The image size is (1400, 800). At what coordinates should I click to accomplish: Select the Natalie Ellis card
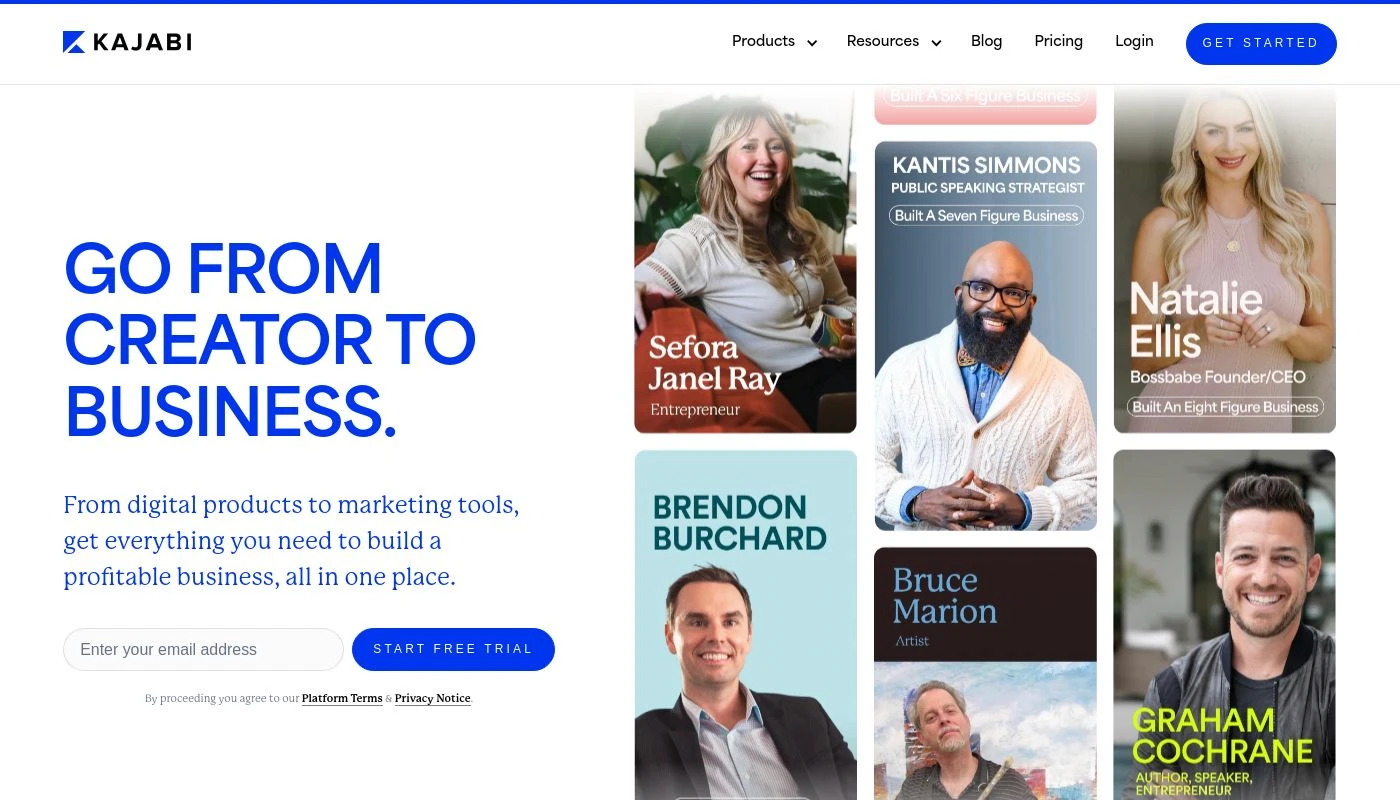(x=1225, y=259)
